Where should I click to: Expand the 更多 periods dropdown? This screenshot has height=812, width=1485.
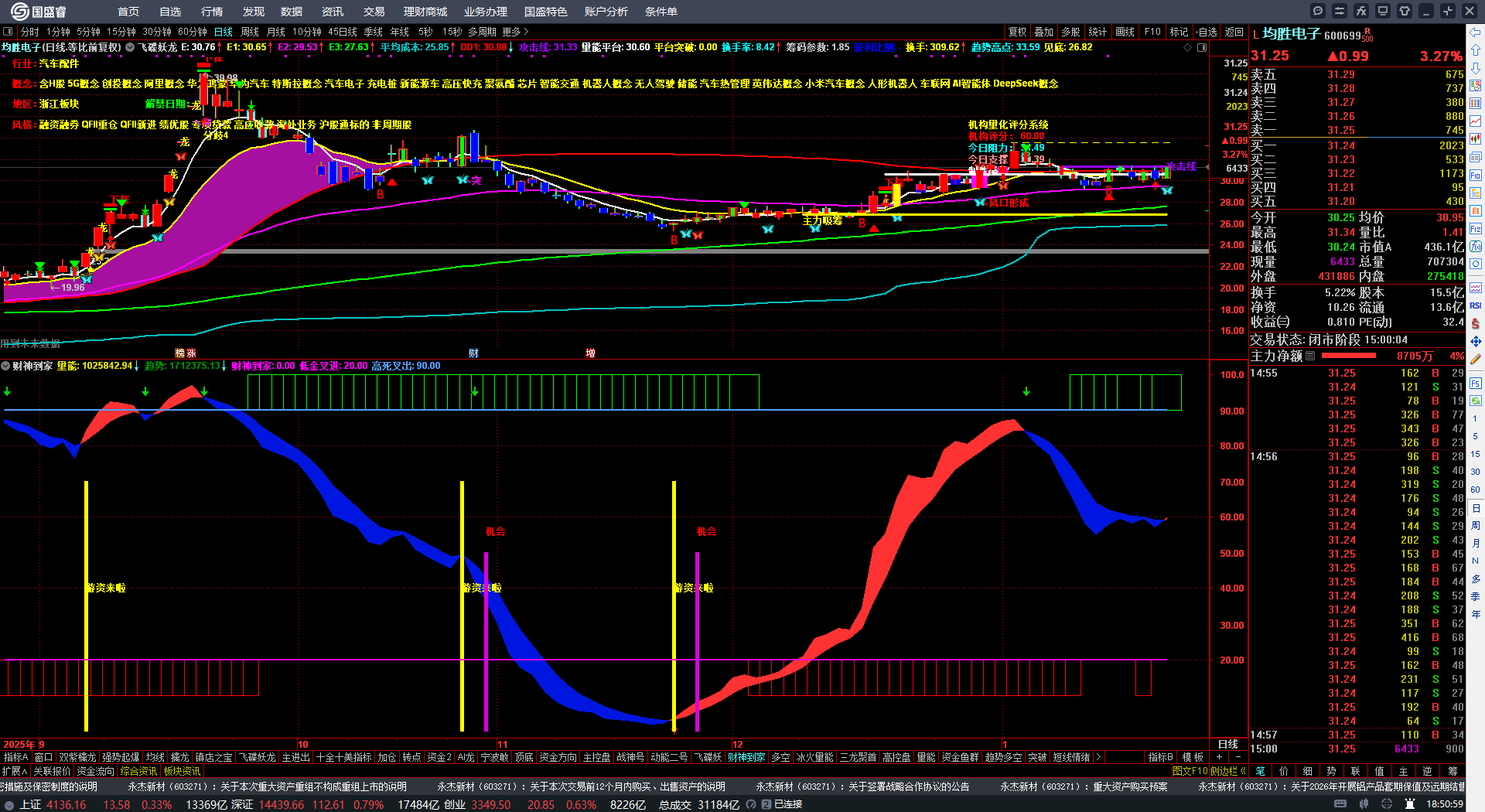pyautogui.click(x=515, y=32)
